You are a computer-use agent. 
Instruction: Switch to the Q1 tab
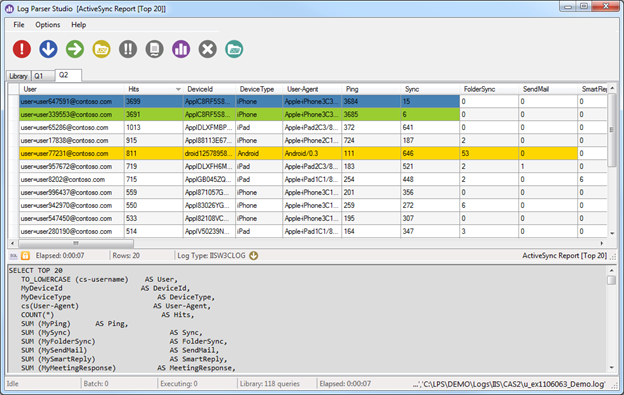(x=39, y=76)
